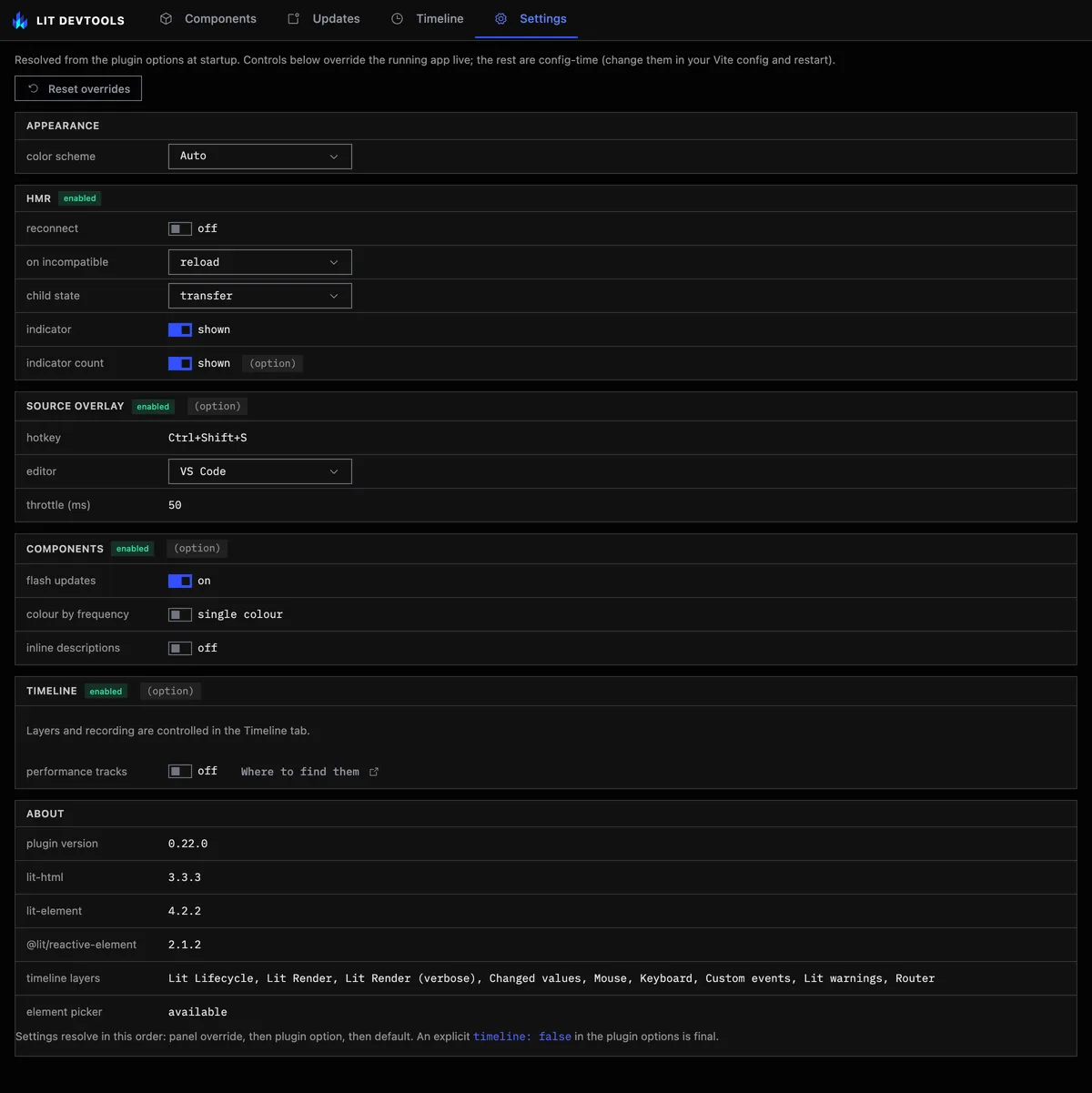The width and height of the screenshot is (1092, 1093).
Task: Click the lit-element version 4.2.2
Action: click(x=185, y=911)
